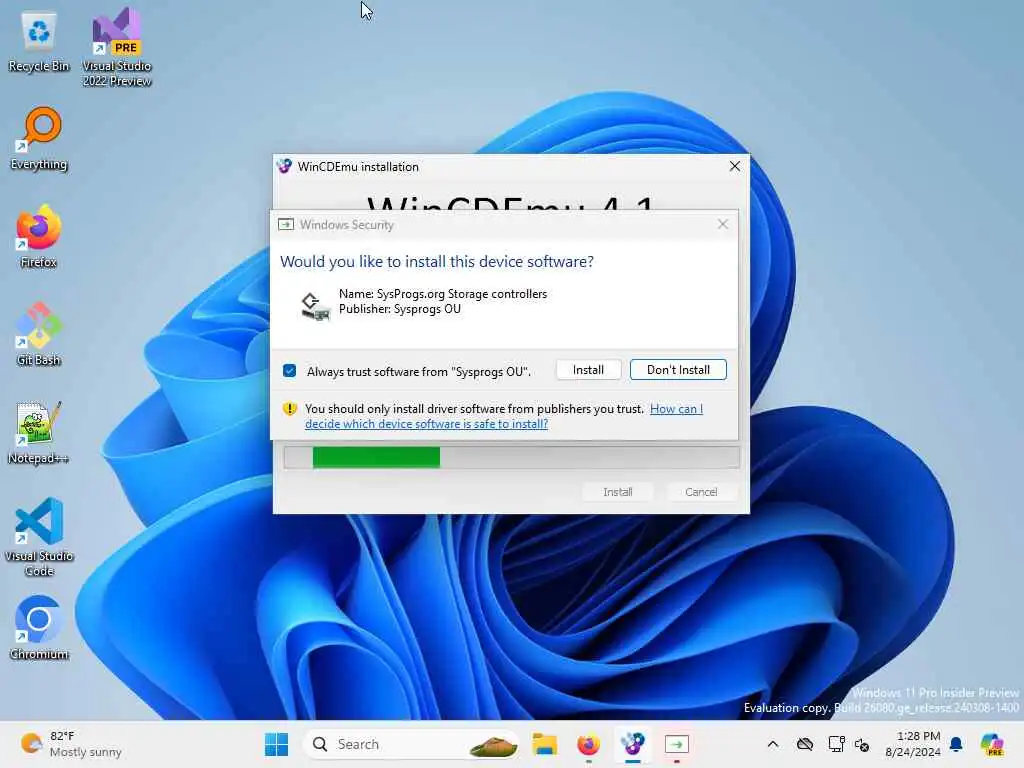The image size is (1024, 768).
Task: Click the muted volume tray icon
Action: pyautogui.click(x=862, y=744)
